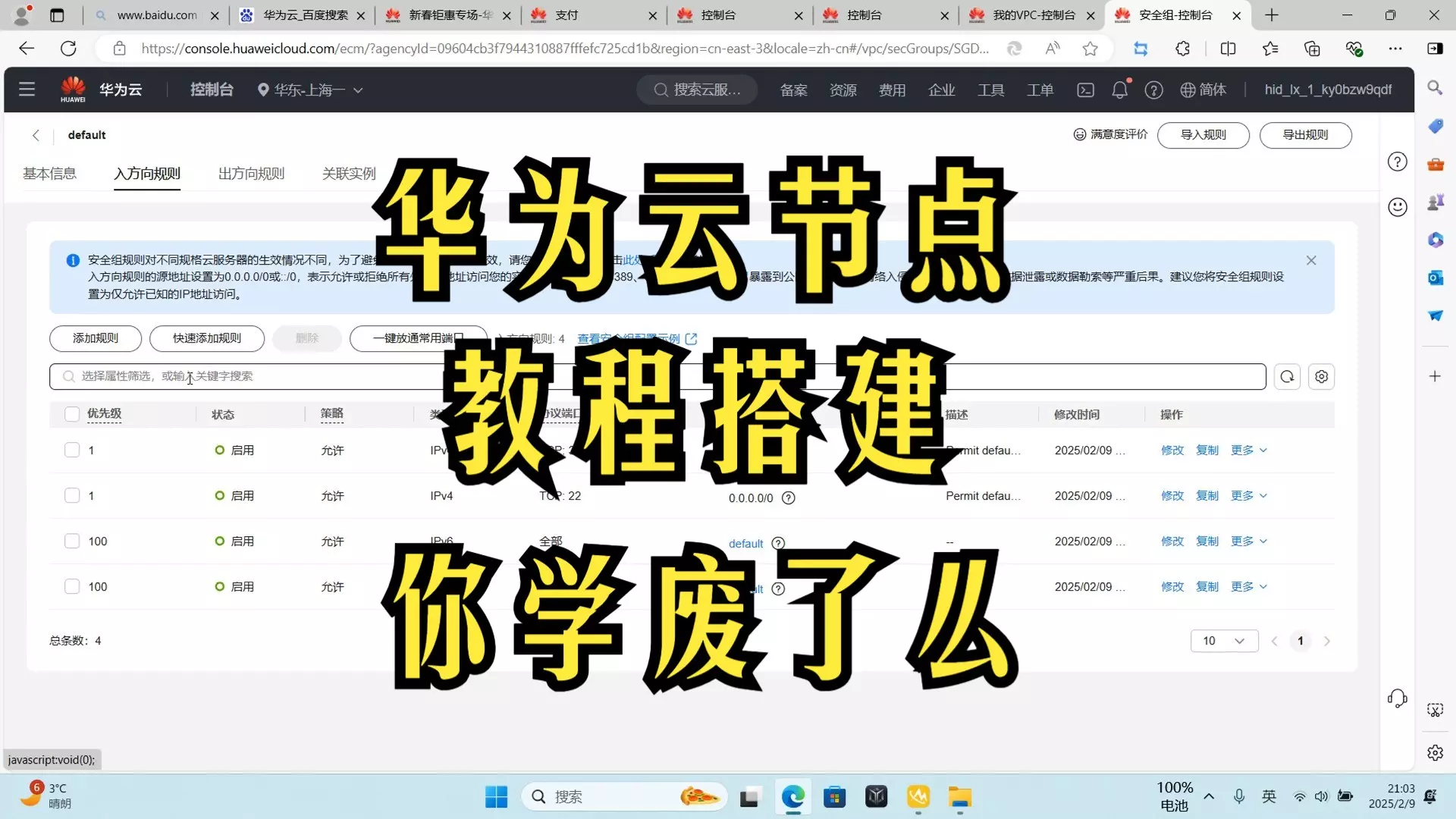Click the back arrow beside default

tap(36, 135)
